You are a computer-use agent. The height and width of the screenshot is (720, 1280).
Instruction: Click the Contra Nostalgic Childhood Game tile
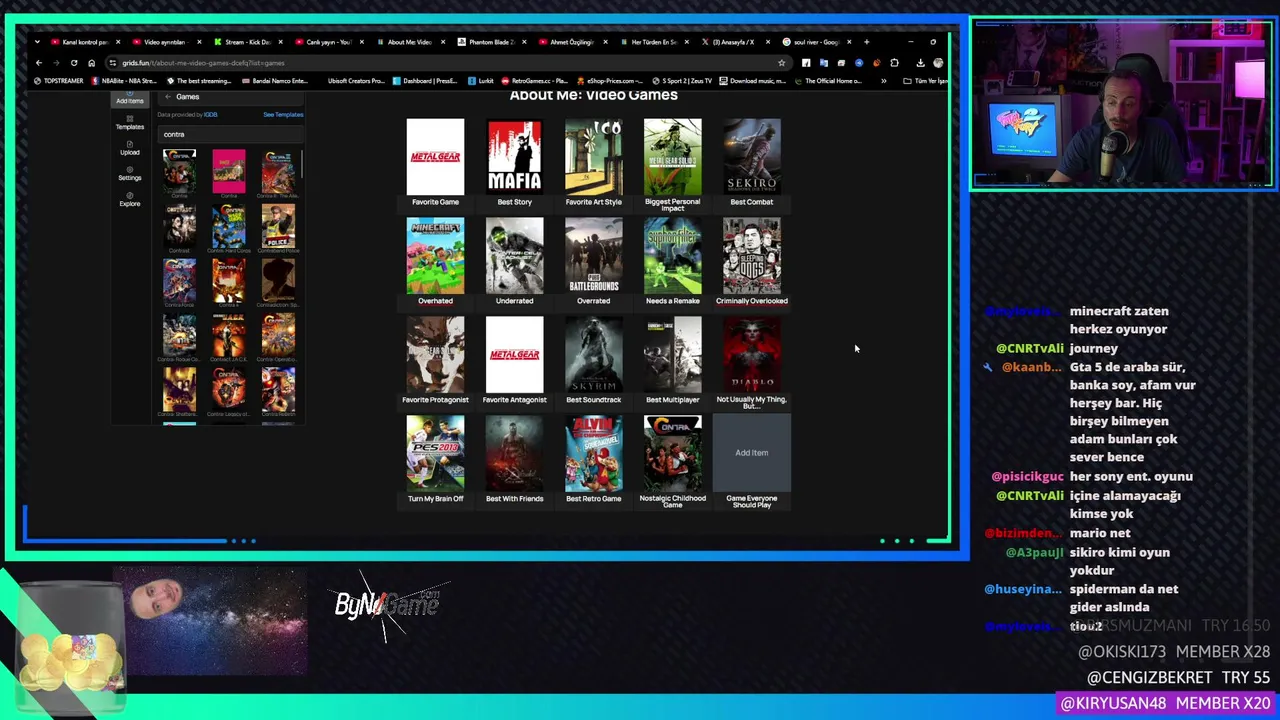point(672,454)
